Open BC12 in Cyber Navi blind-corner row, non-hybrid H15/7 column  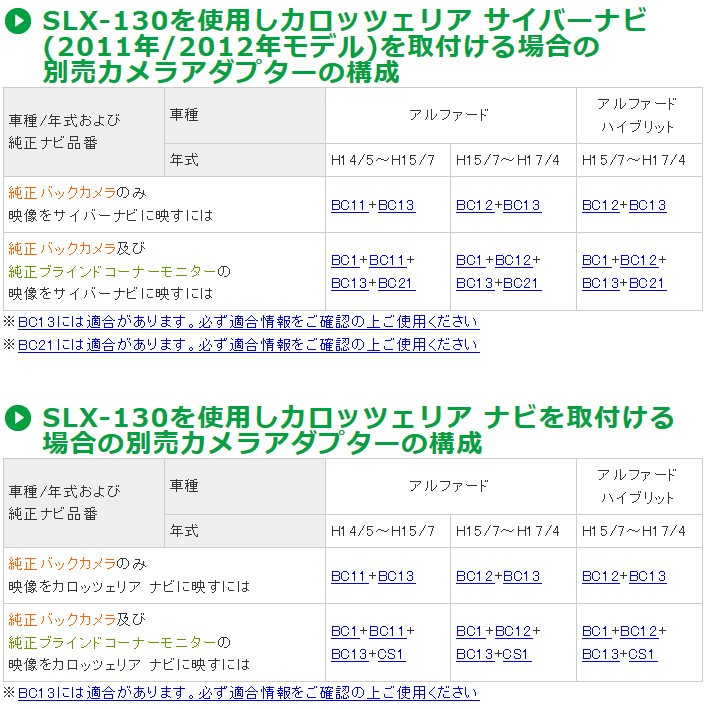point(513,260)
